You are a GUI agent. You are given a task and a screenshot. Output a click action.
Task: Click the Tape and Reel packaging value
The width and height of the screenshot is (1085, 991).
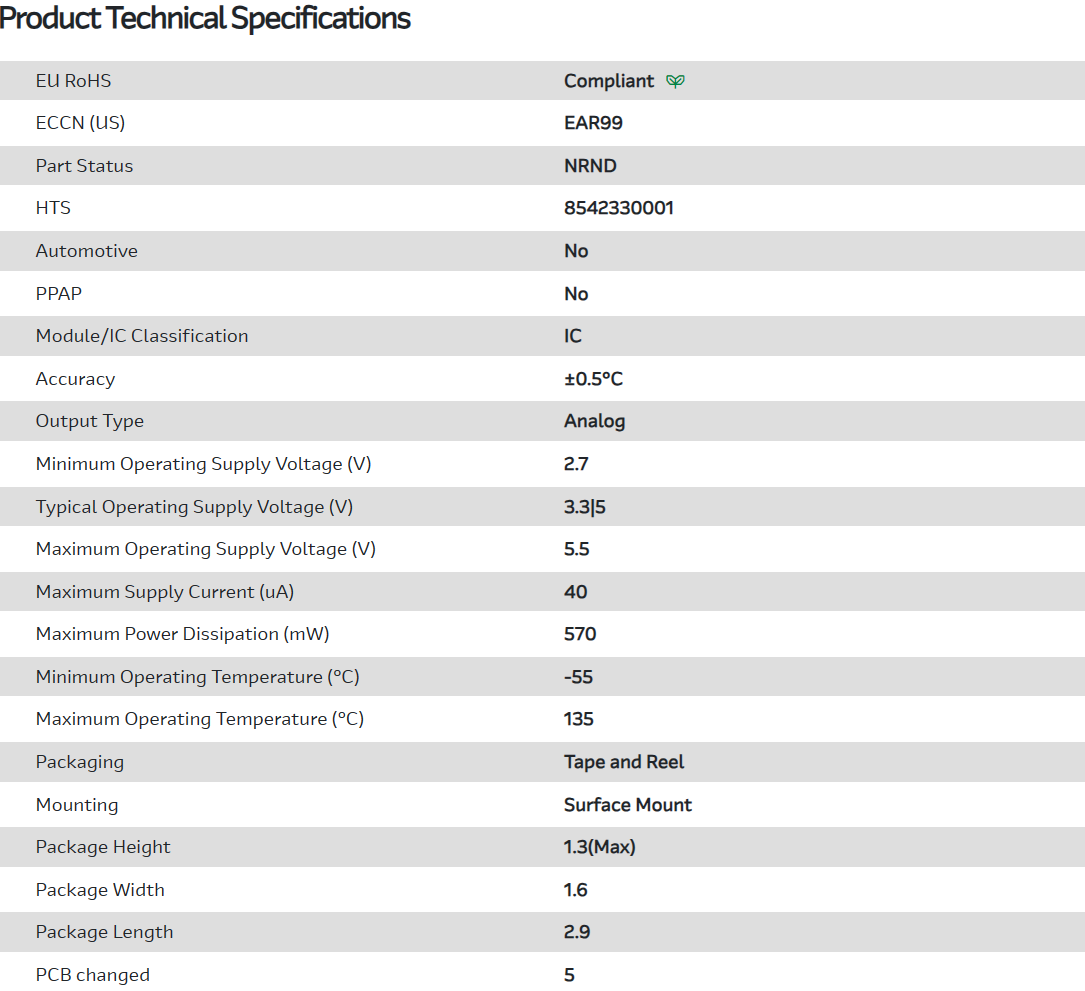click(624, 762)
